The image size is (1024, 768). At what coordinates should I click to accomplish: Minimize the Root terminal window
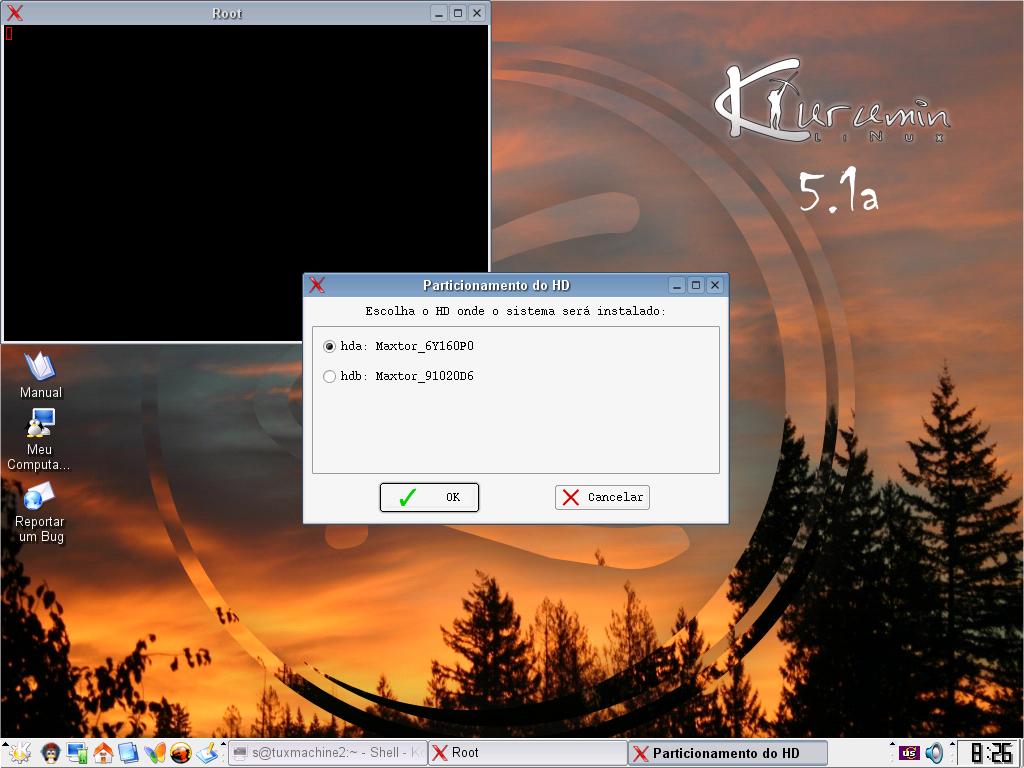click(439, 13)
